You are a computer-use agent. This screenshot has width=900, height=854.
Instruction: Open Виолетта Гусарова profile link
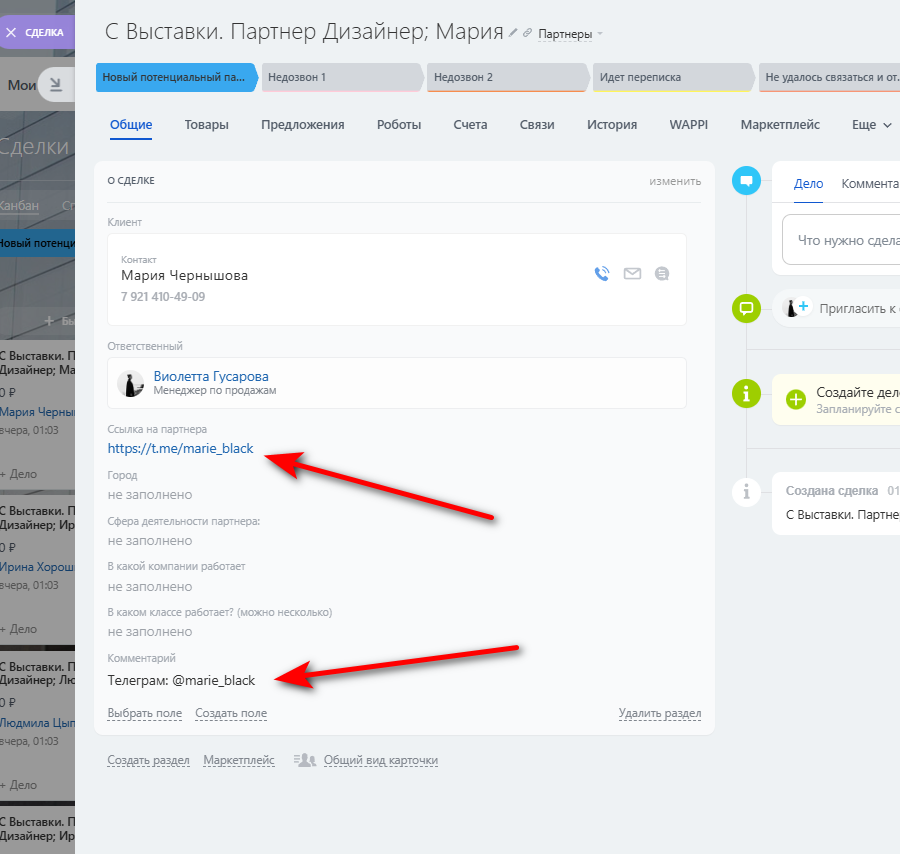coord(211,376)
